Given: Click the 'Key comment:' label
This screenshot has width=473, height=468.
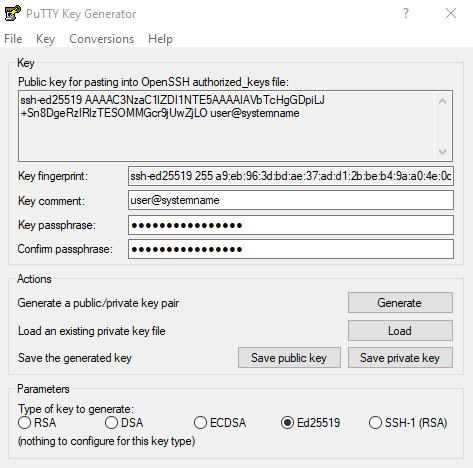Looking at the screenshot, I should (x=51, y=201).
